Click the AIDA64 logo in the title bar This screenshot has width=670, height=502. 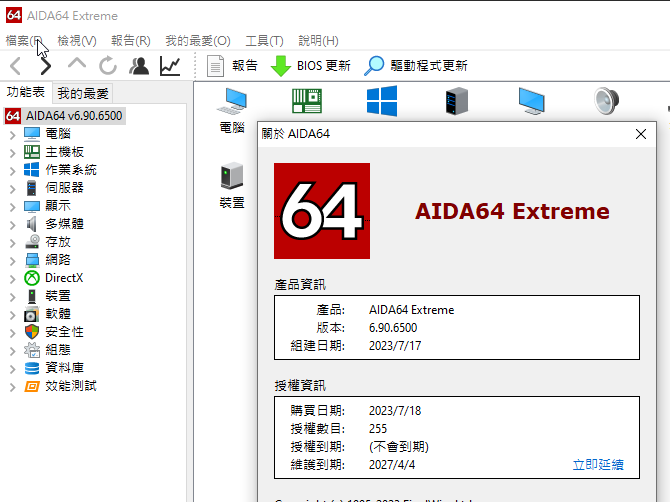pyautogui.click(x=14, y=15)
